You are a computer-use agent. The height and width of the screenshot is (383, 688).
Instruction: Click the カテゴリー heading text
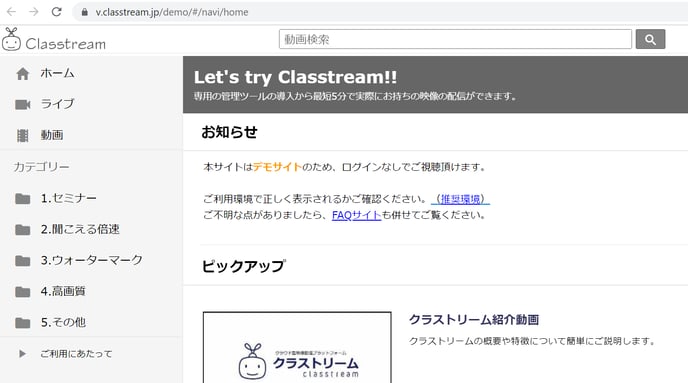[41, 167]
